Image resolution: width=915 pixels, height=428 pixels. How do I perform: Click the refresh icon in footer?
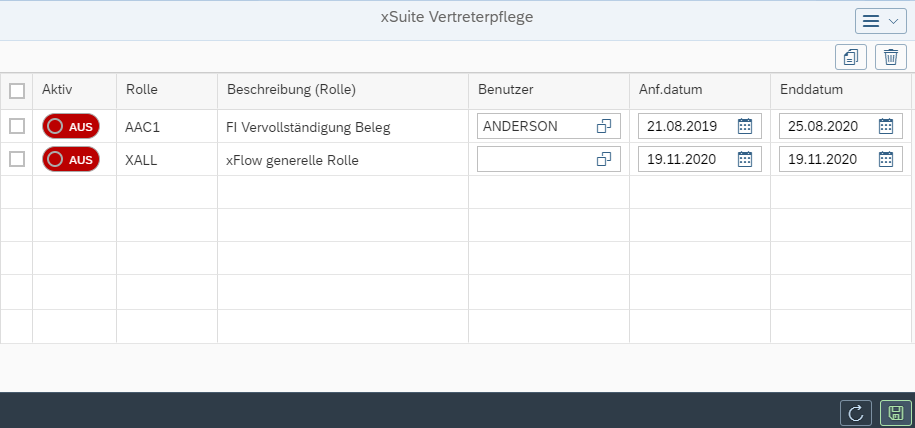point(855,412)
